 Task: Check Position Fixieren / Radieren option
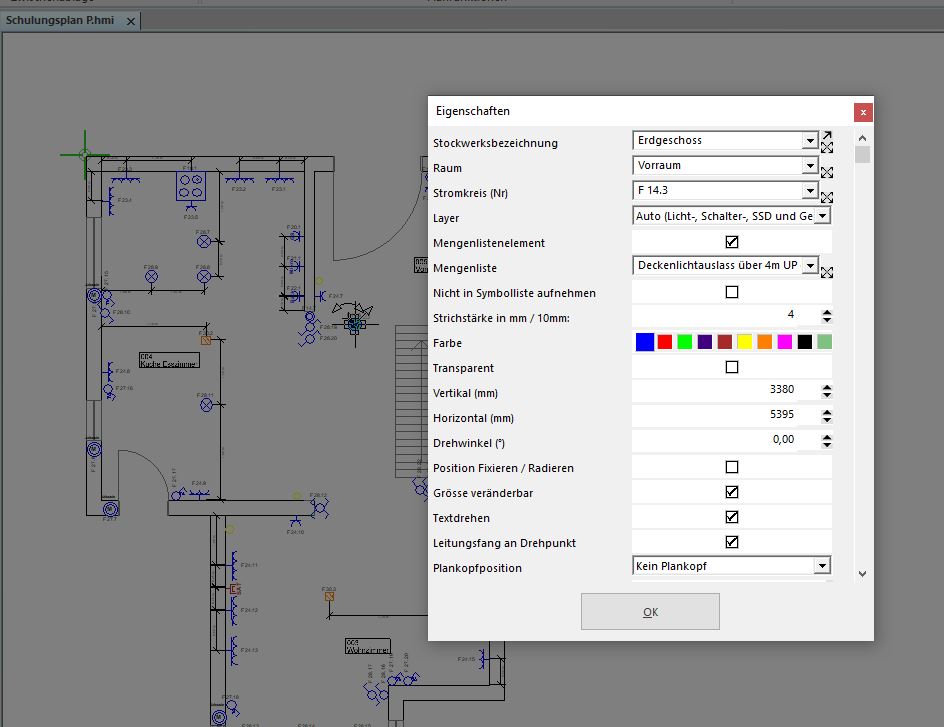coord(732,467)
